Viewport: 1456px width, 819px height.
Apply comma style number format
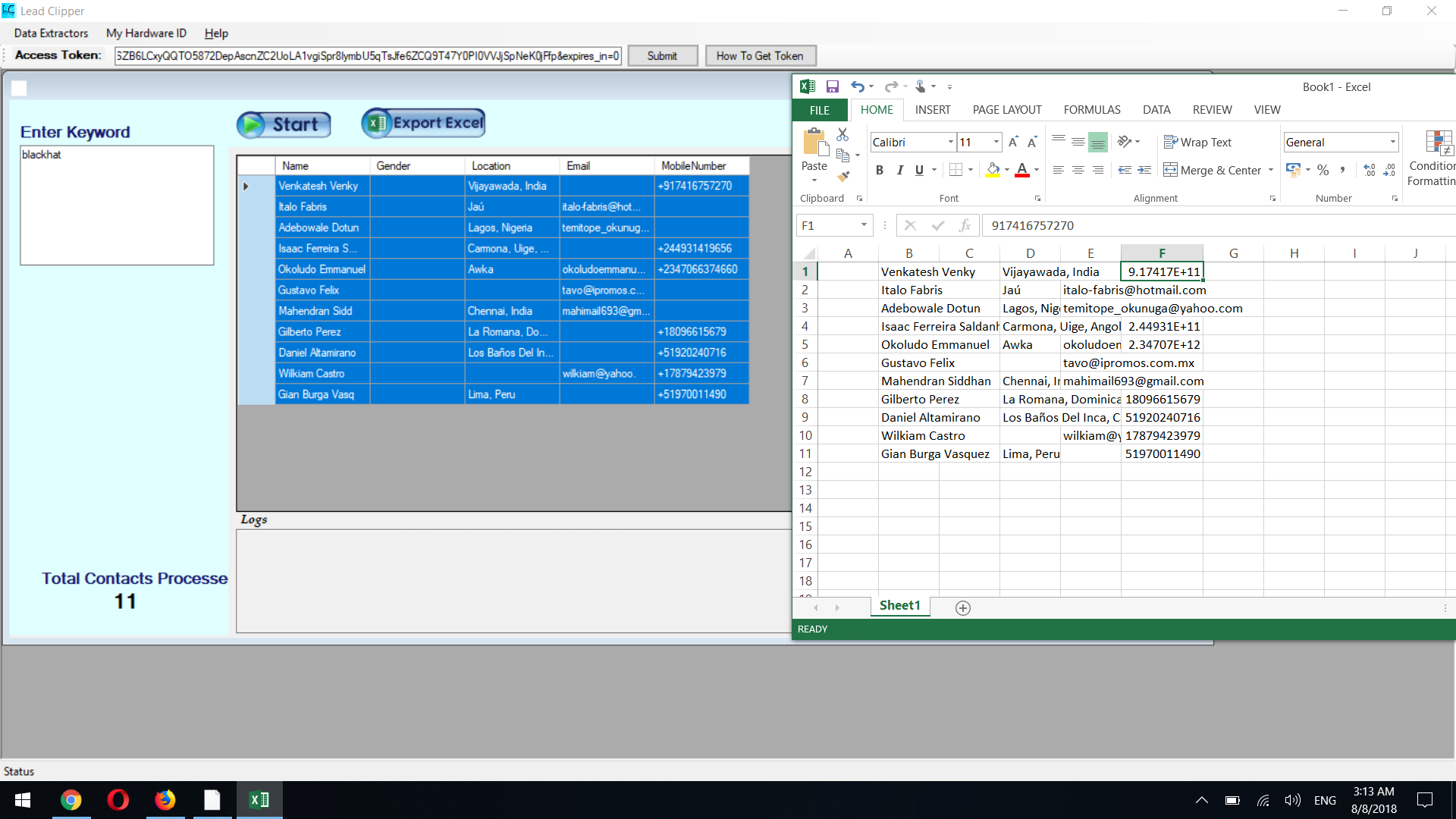pyautogui.click(x=1342, y=170)
